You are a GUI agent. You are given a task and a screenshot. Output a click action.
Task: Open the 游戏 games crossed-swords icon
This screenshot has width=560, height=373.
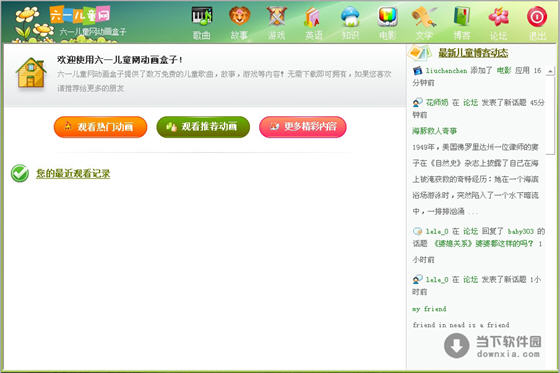tap(276, 16)
